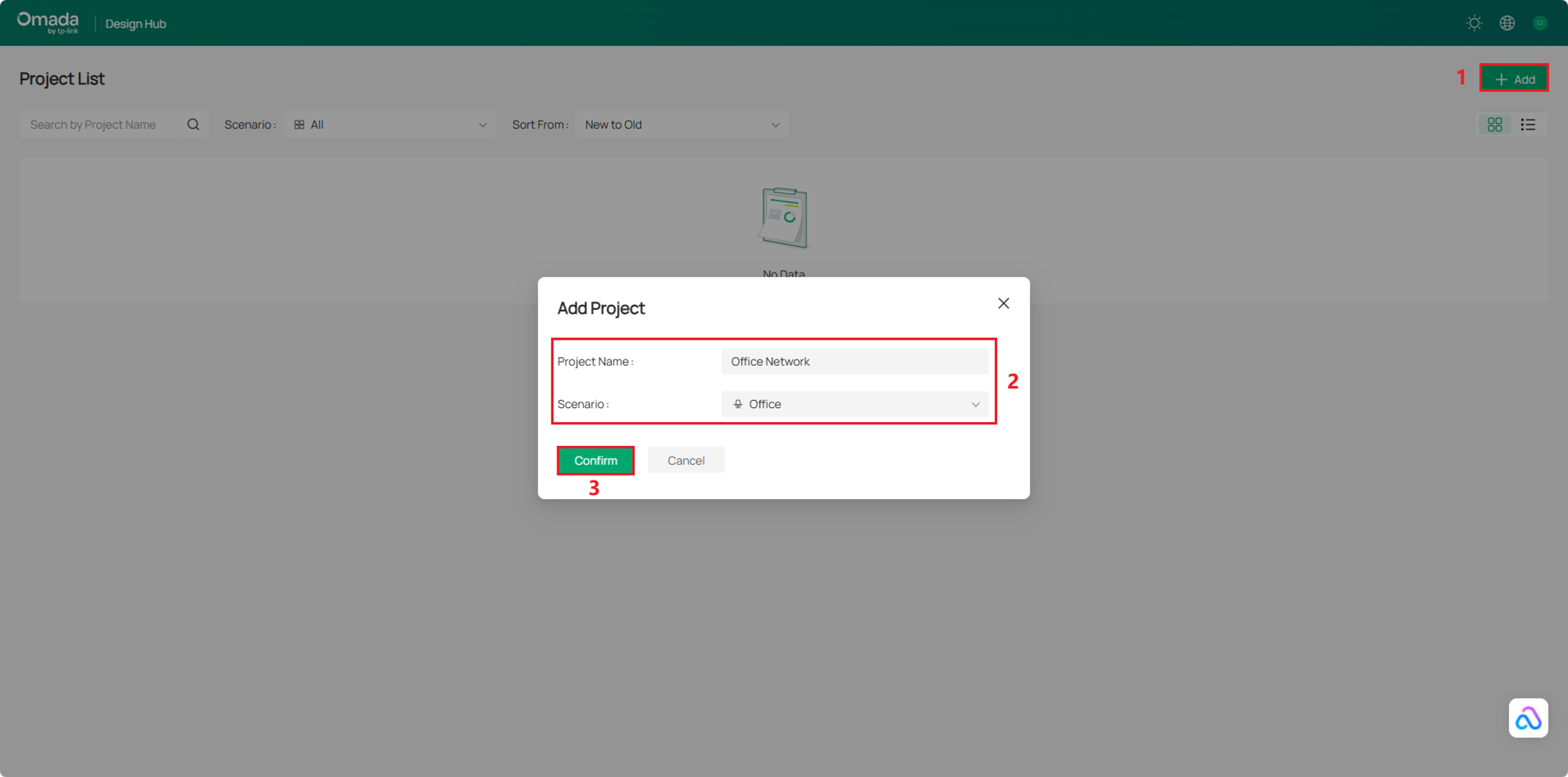Image resolution: width=1568 pixels, height=777 pixels.
Task: Open the AI assistant floating icon
Action: pyautogui.click(x=1528, y=718)
